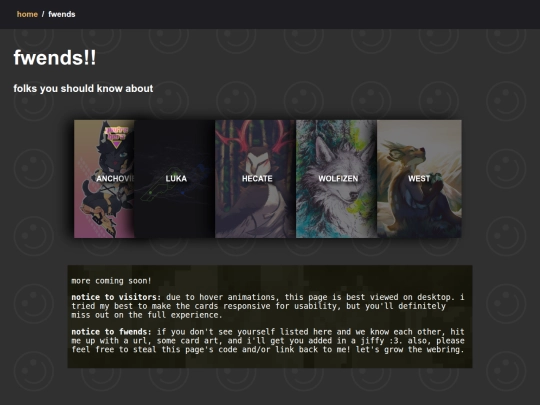
Task: Go to the home breadcrumb link
Action: pos(27,14)
